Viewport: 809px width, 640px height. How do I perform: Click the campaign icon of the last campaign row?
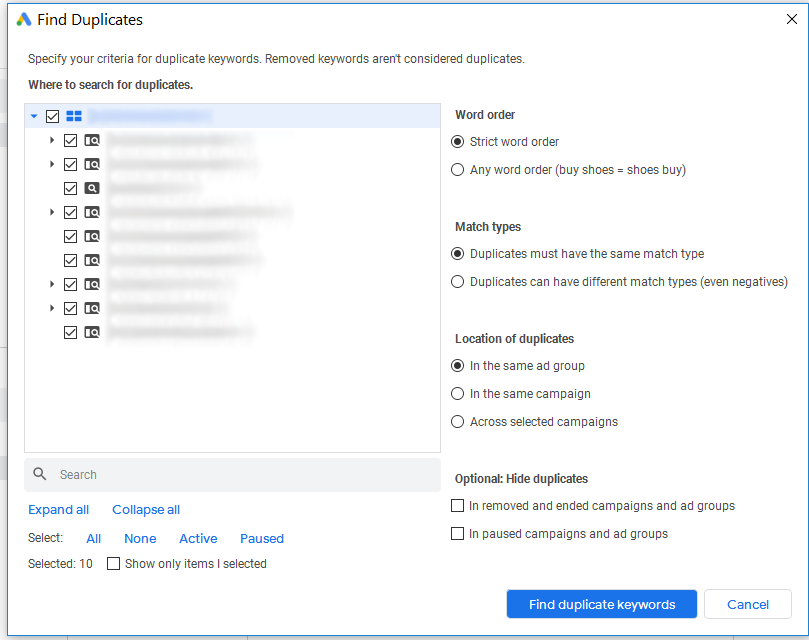(92, 332)
